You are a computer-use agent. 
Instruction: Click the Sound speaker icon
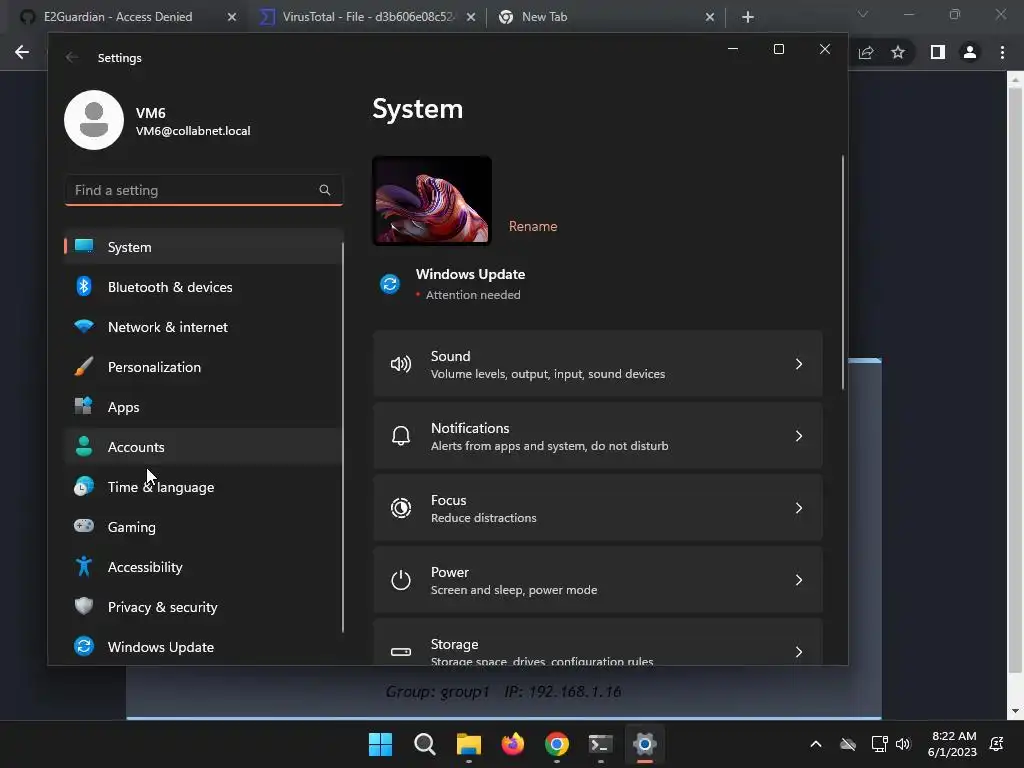pos(400,364)
